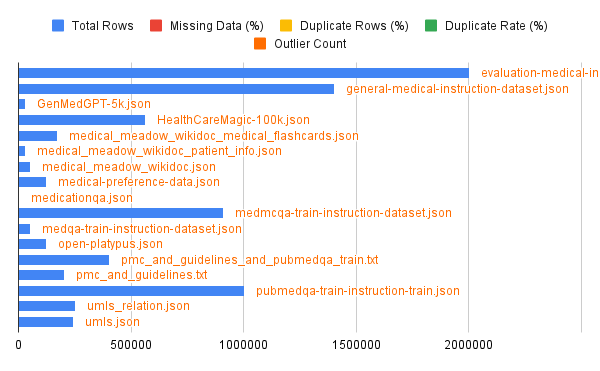Click the 500000 axis tick label
The image size is (600, 371).
click(x=131, y=345)
